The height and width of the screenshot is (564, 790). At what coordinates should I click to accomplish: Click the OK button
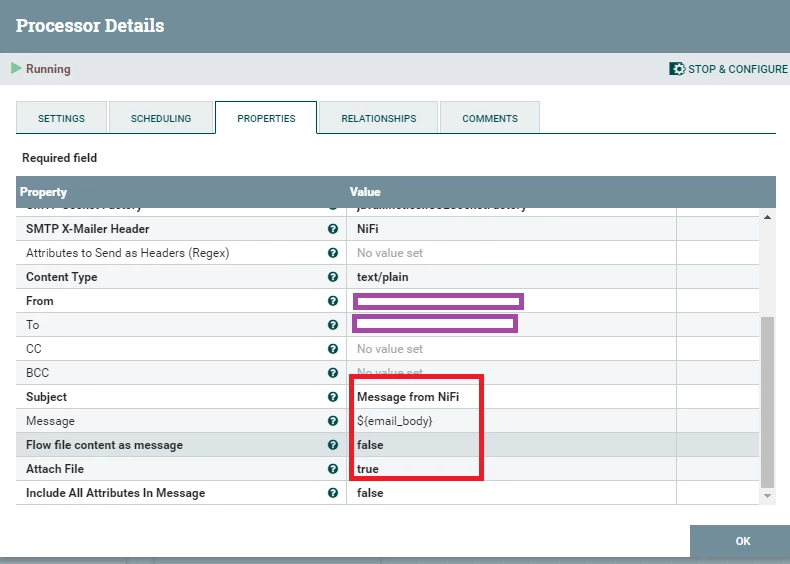[x=740, y=541]
